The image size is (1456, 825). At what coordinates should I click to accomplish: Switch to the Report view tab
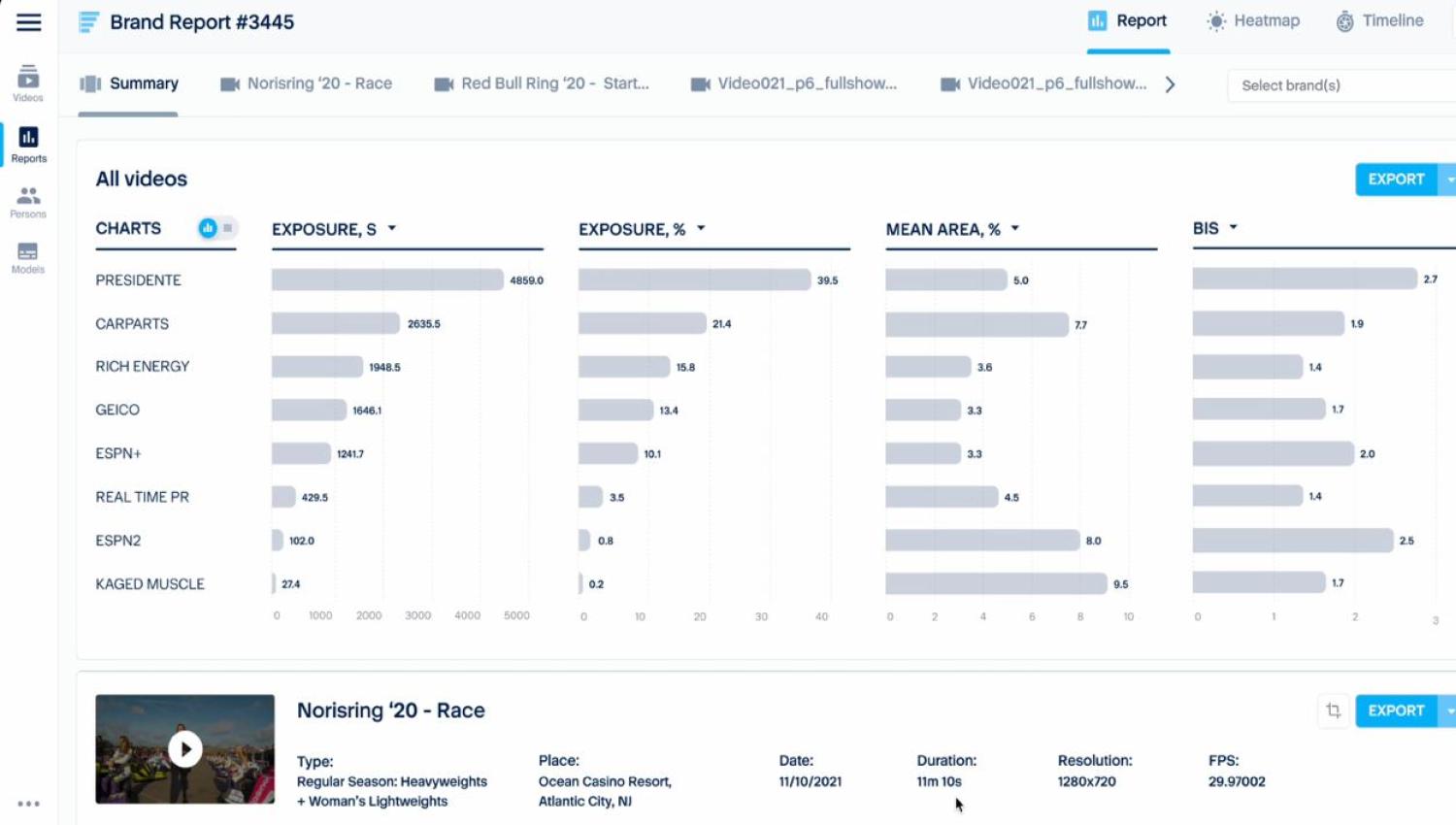(x=1128, y=21)
